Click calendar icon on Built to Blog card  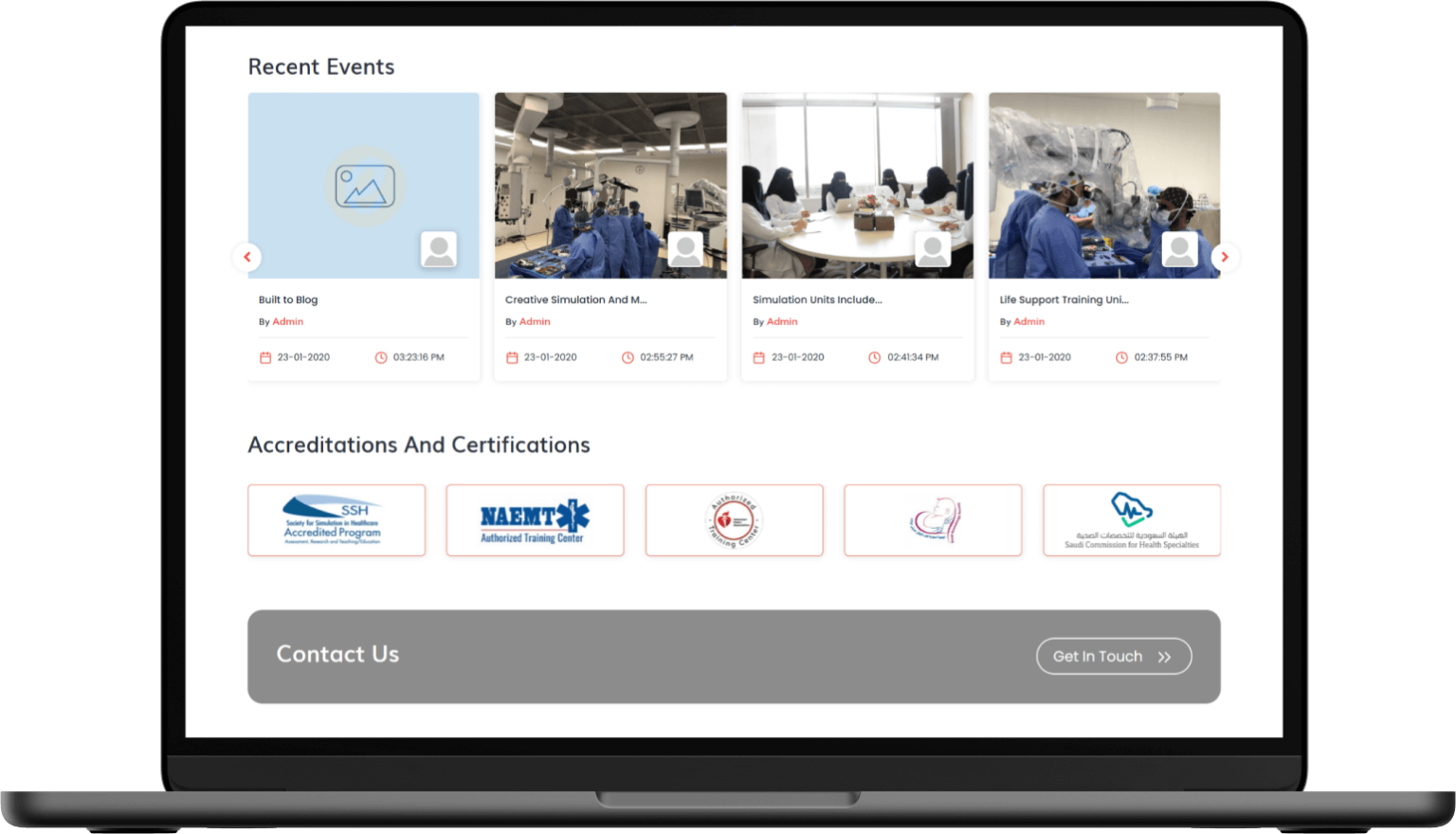tap(265, 357)
